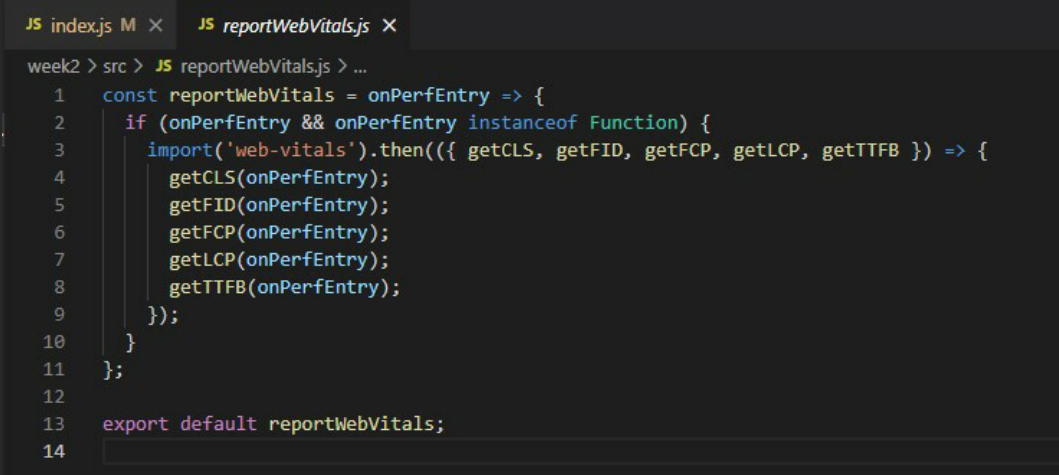Click line number 1 in gutter

[x=59, y=96]
